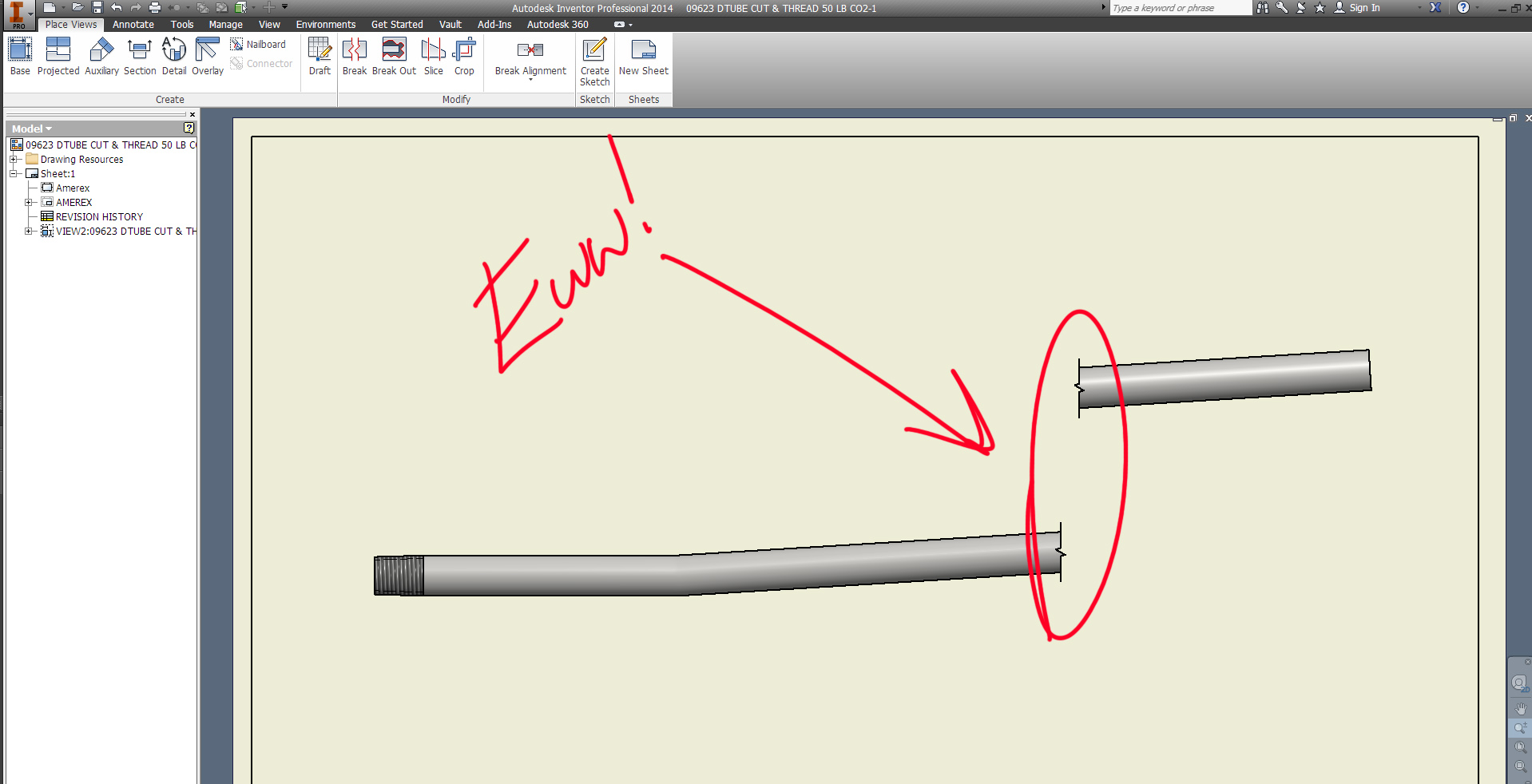The width and height of the screenshot is (1532, 784).
Task: Open the Manage ribbon tab
Action: (226, 25)
